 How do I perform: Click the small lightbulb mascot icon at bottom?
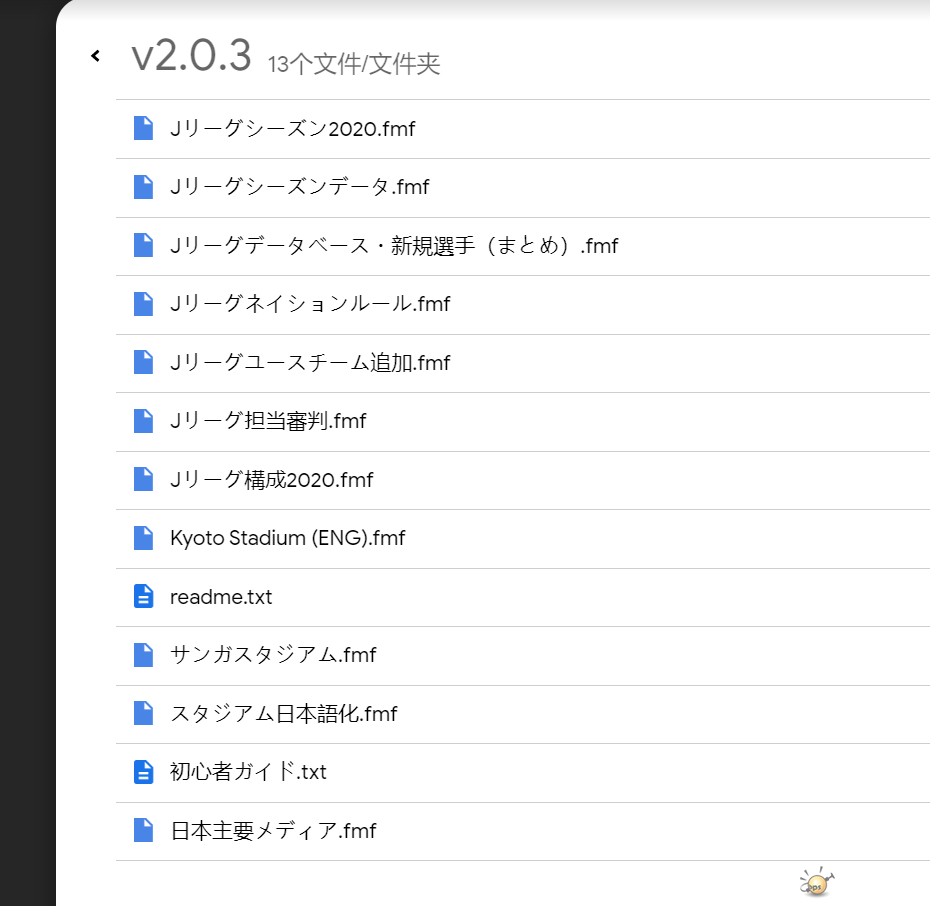(816, 882)
